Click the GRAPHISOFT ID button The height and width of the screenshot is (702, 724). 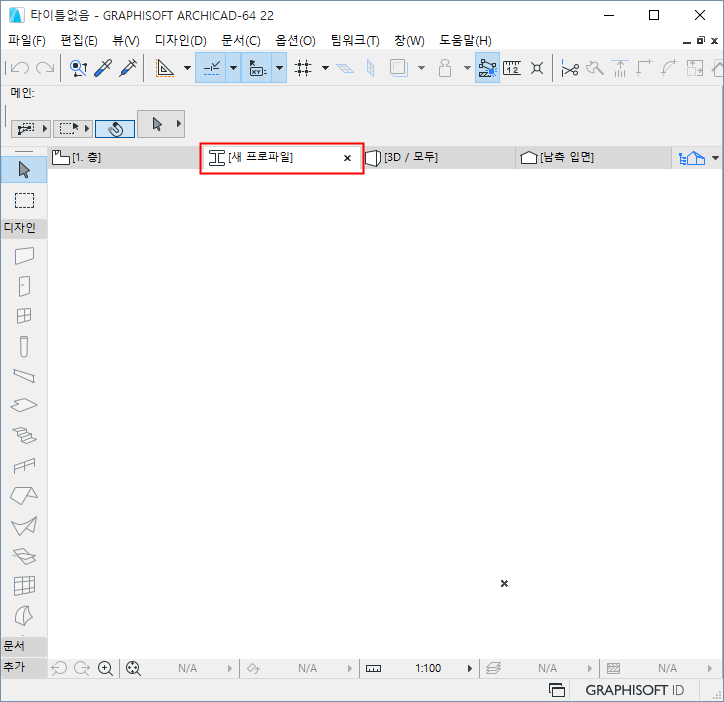[634, 690]
